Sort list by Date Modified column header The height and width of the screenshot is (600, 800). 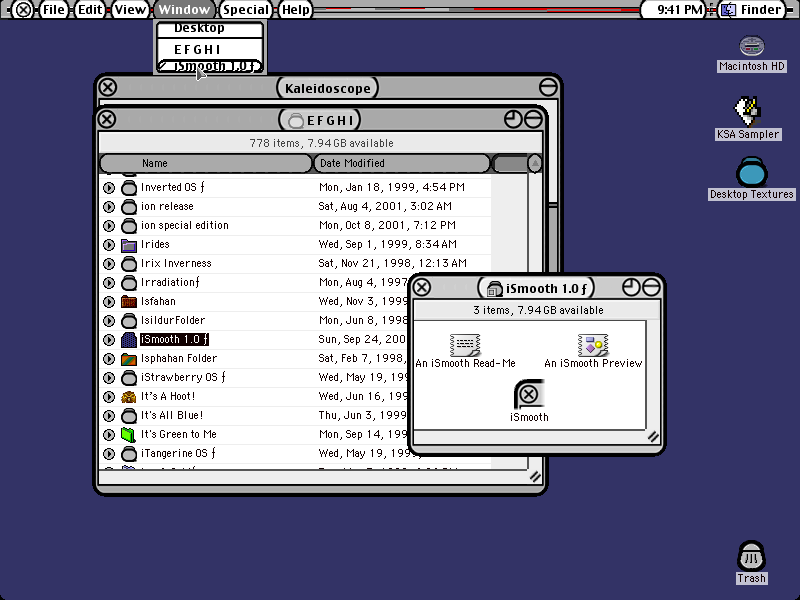401,163
